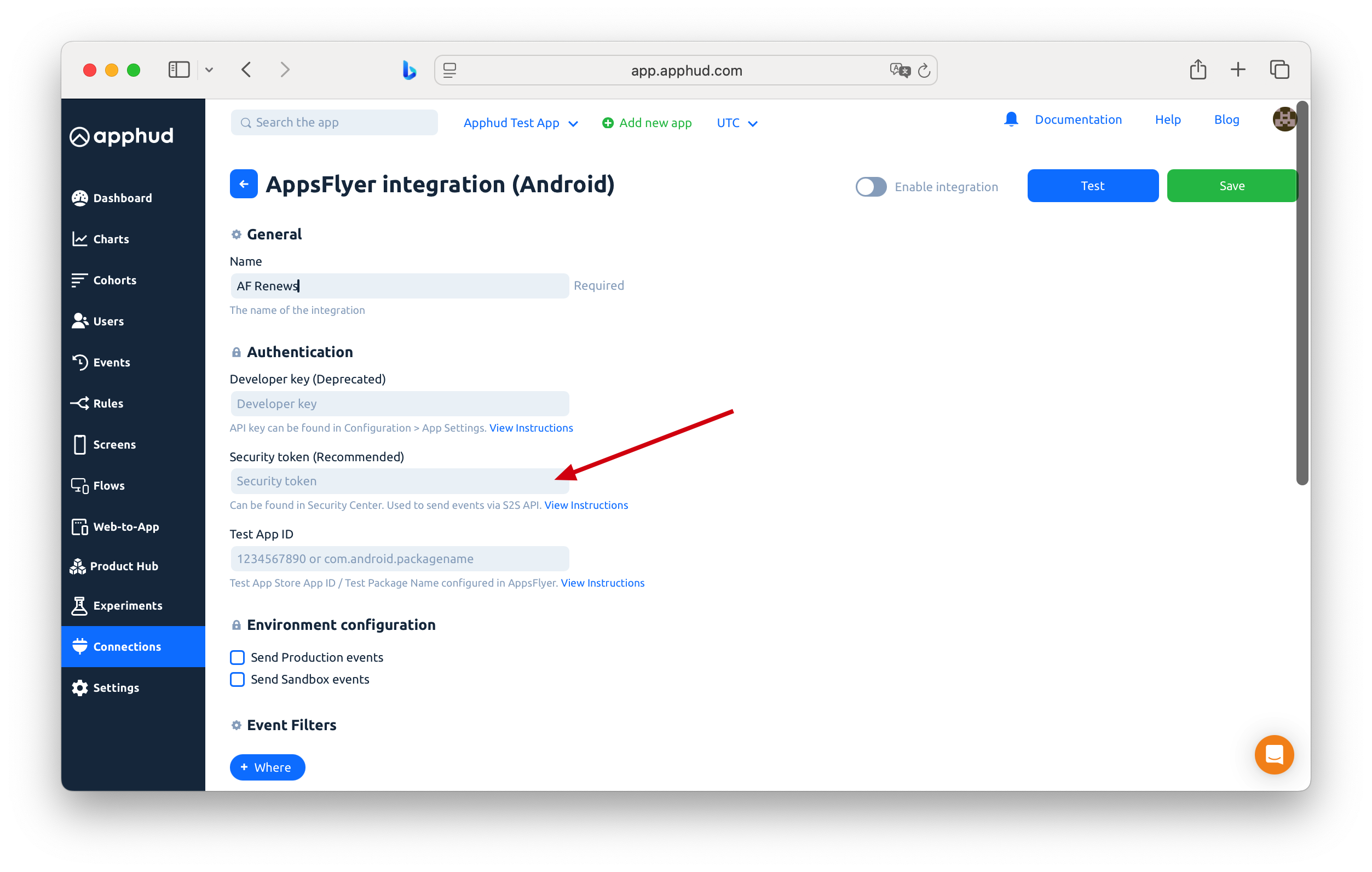Open the Documentation link
Screen dimensions: 1372x872
pyautogui.click(x=1078, y=119)
